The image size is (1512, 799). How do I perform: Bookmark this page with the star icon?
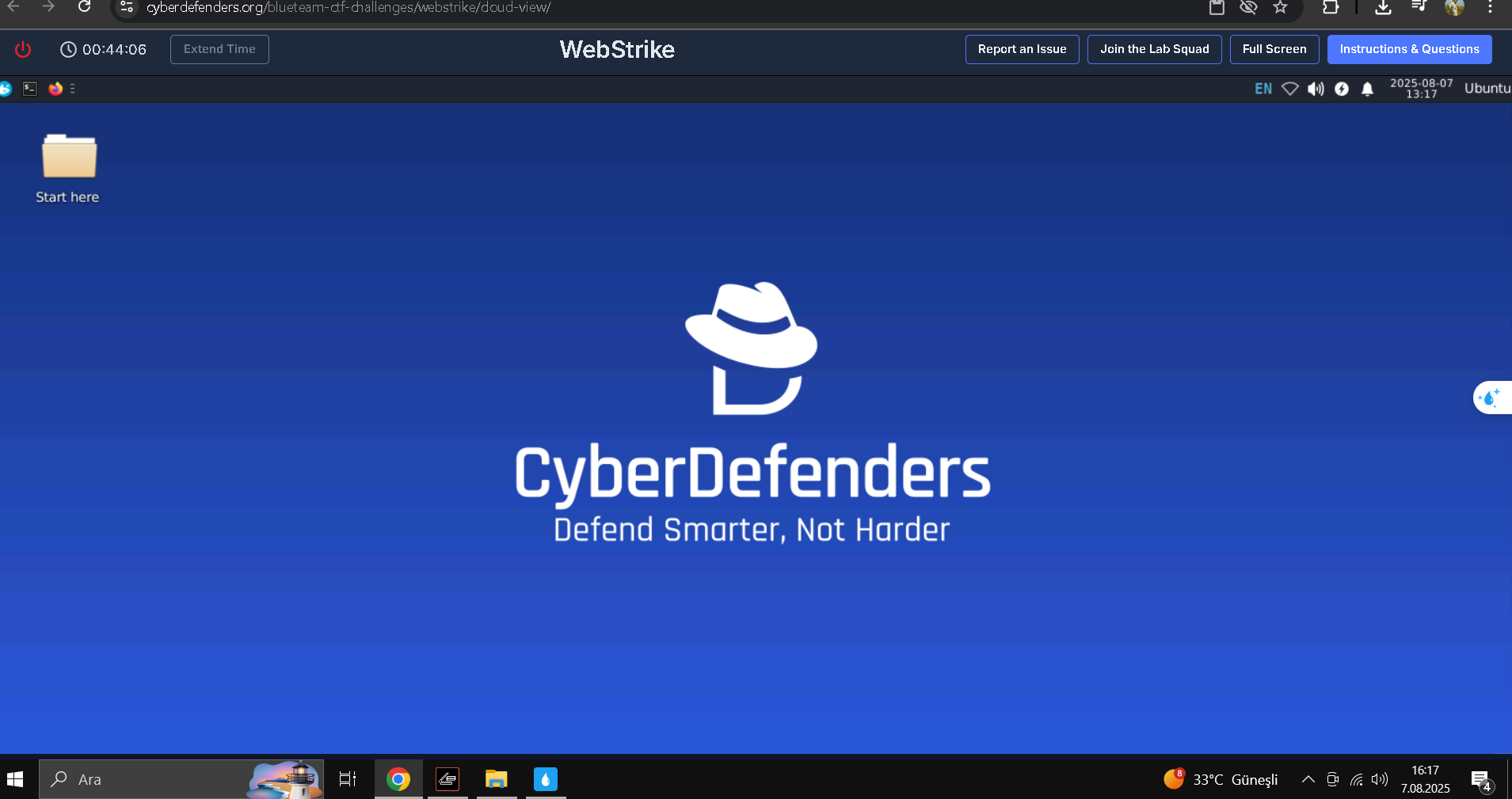pos(1280,7)
